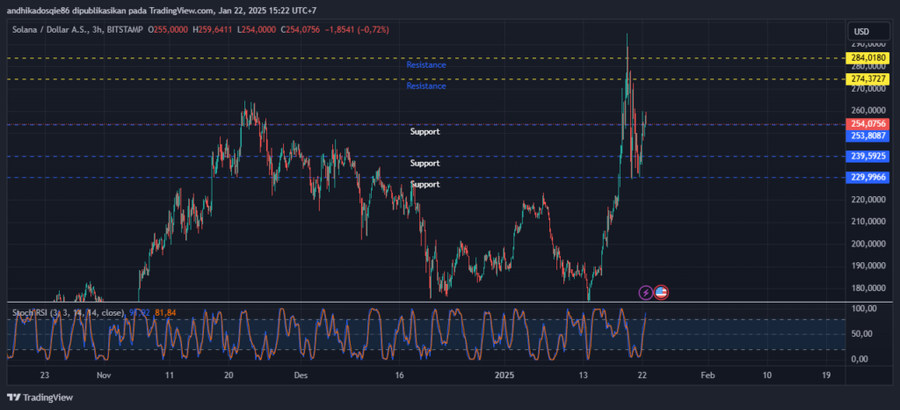Image resolution: width=900 pixels, height=410 pixels.
Task: Click the Stoch RSI indicator legend
Action: 69,313
